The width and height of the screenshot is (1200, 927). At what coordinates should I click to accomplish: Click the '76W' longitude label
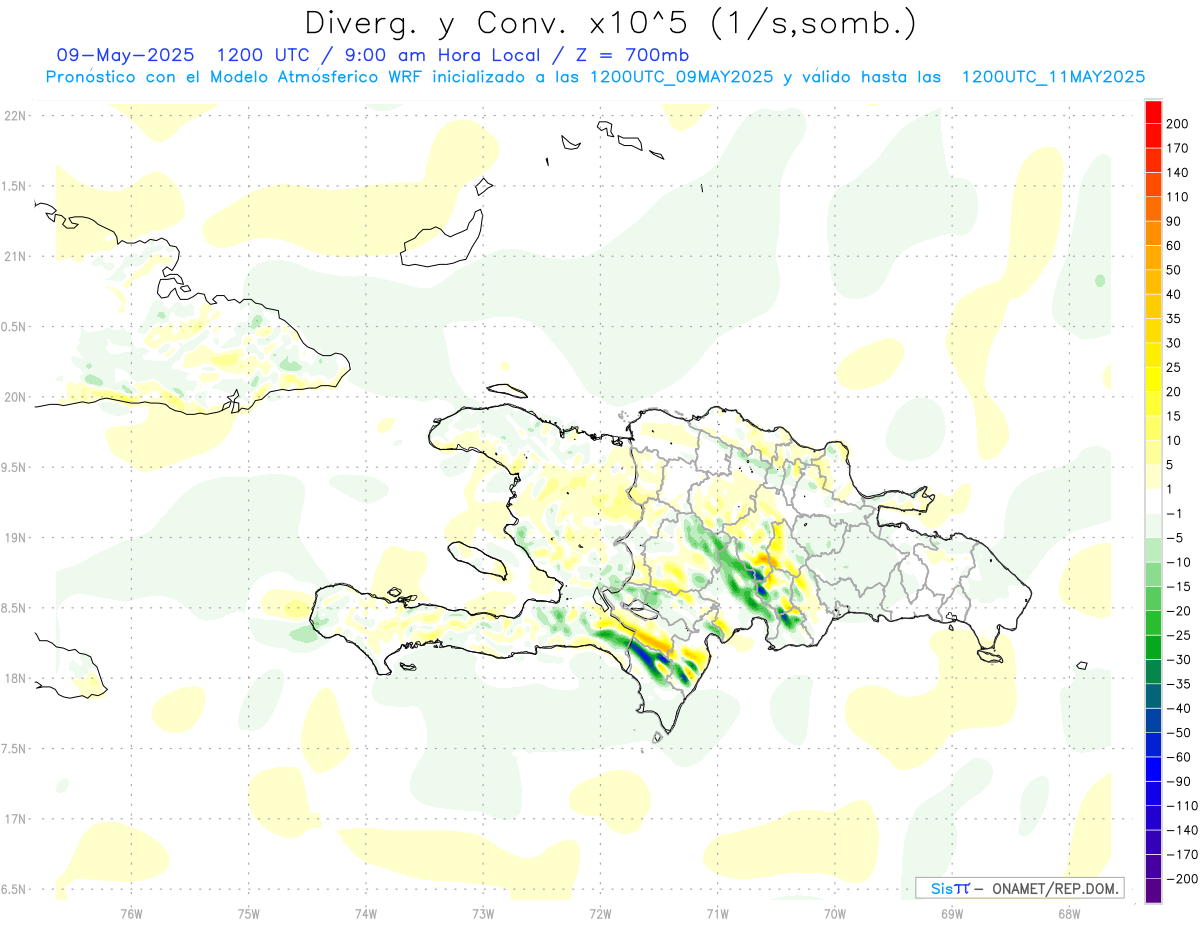click(132, 914)
